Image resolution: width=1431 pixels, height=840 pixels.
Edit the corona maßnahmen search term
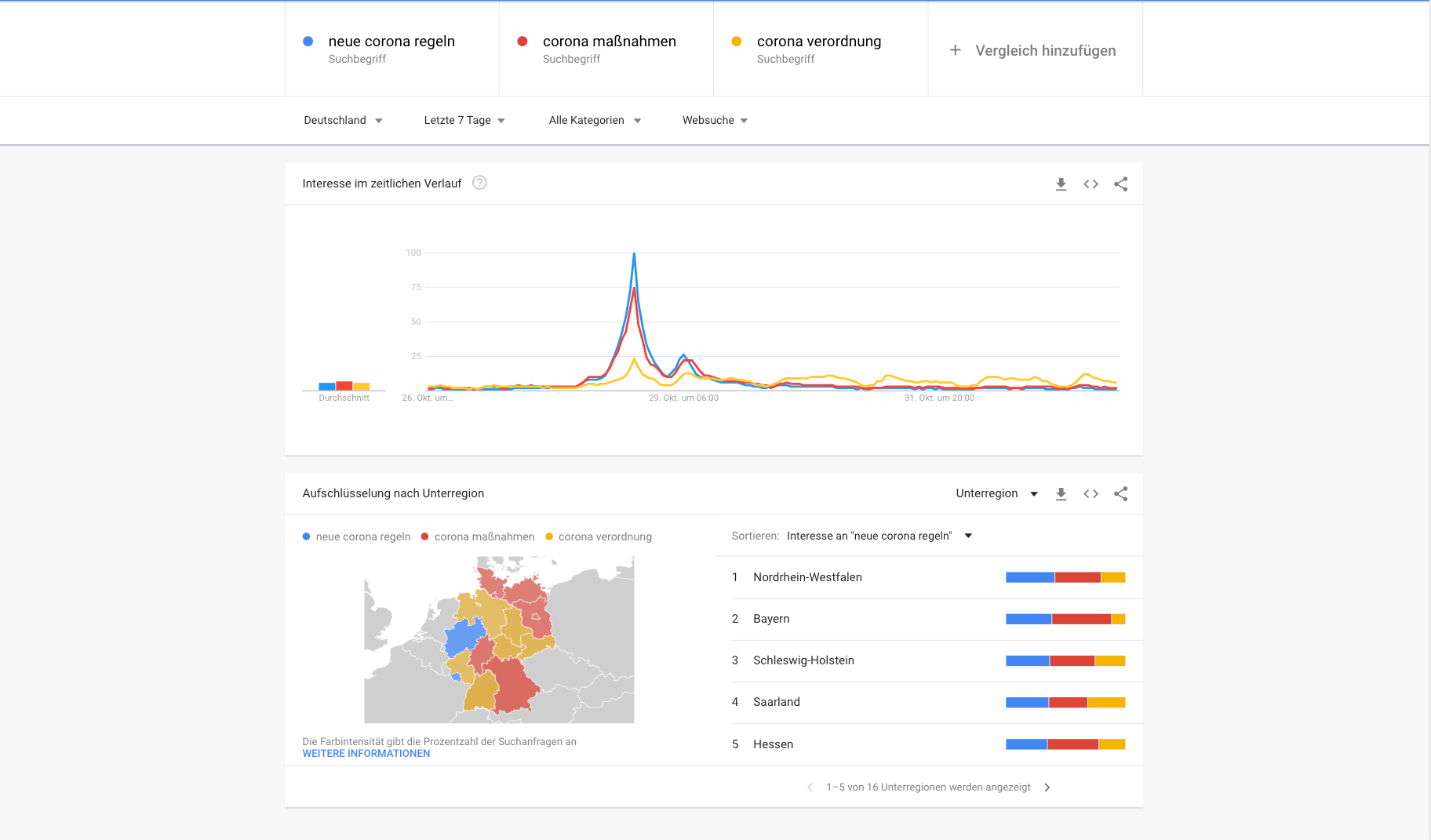(609, 42)
